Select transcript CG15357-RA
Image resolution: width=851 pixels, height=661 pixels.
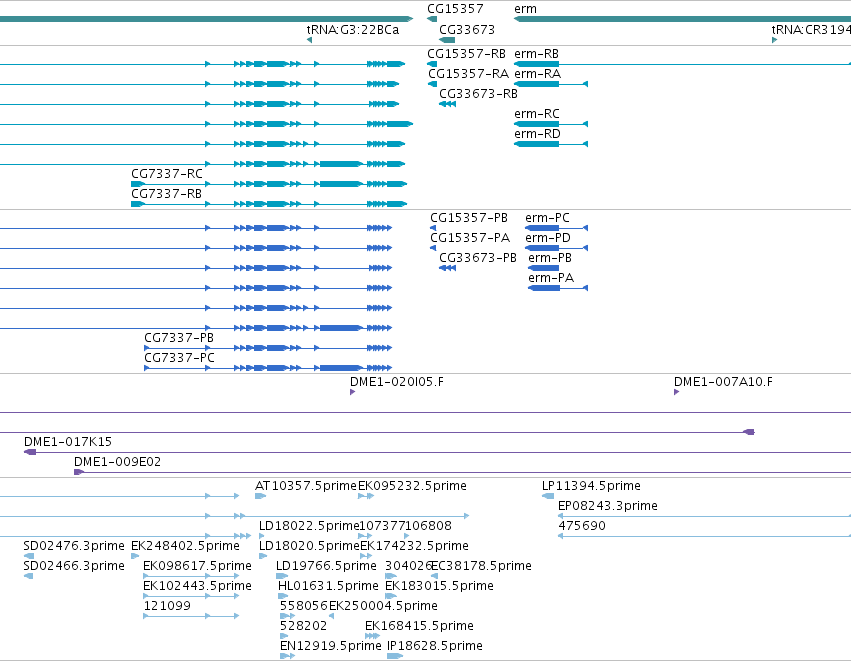[x=468, y=74]
